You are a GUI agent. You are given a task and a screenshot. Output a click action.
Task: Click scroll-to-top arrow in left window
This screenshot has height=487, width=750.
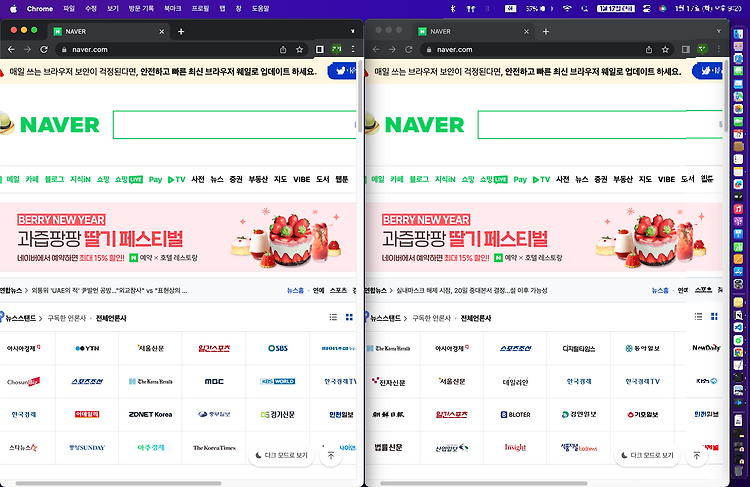tap(331, 455)
